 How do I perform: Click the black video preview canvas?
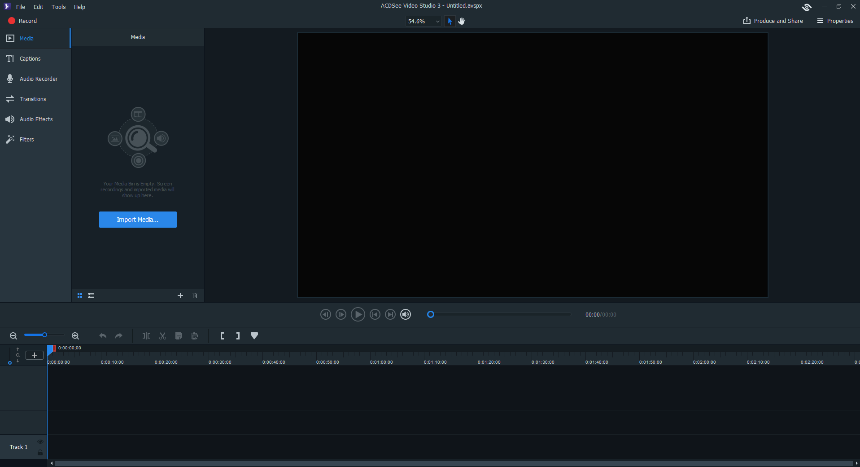point(533,165)
